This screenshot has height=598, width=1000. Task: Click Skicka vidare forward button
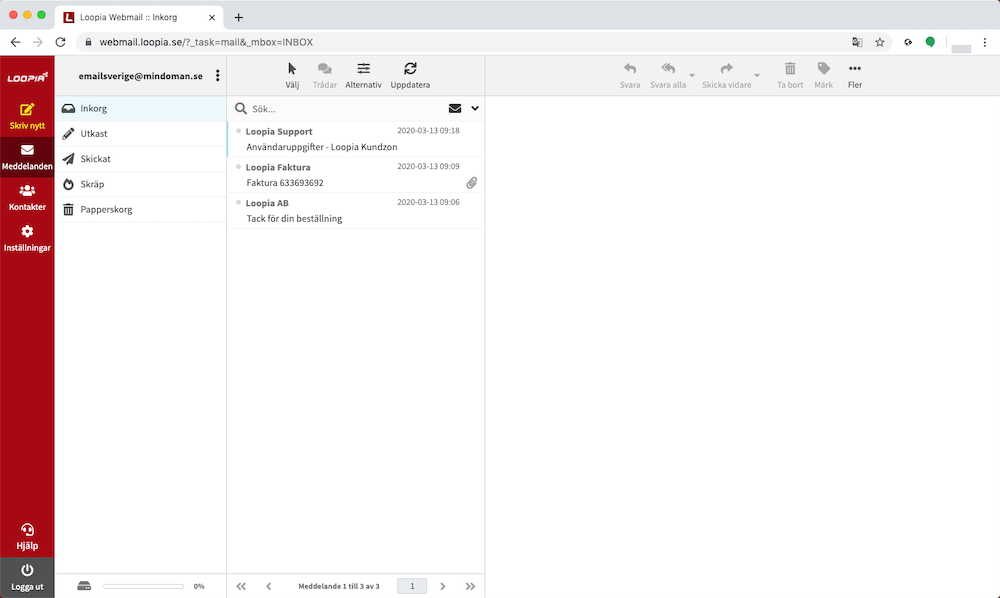point(726,75)
